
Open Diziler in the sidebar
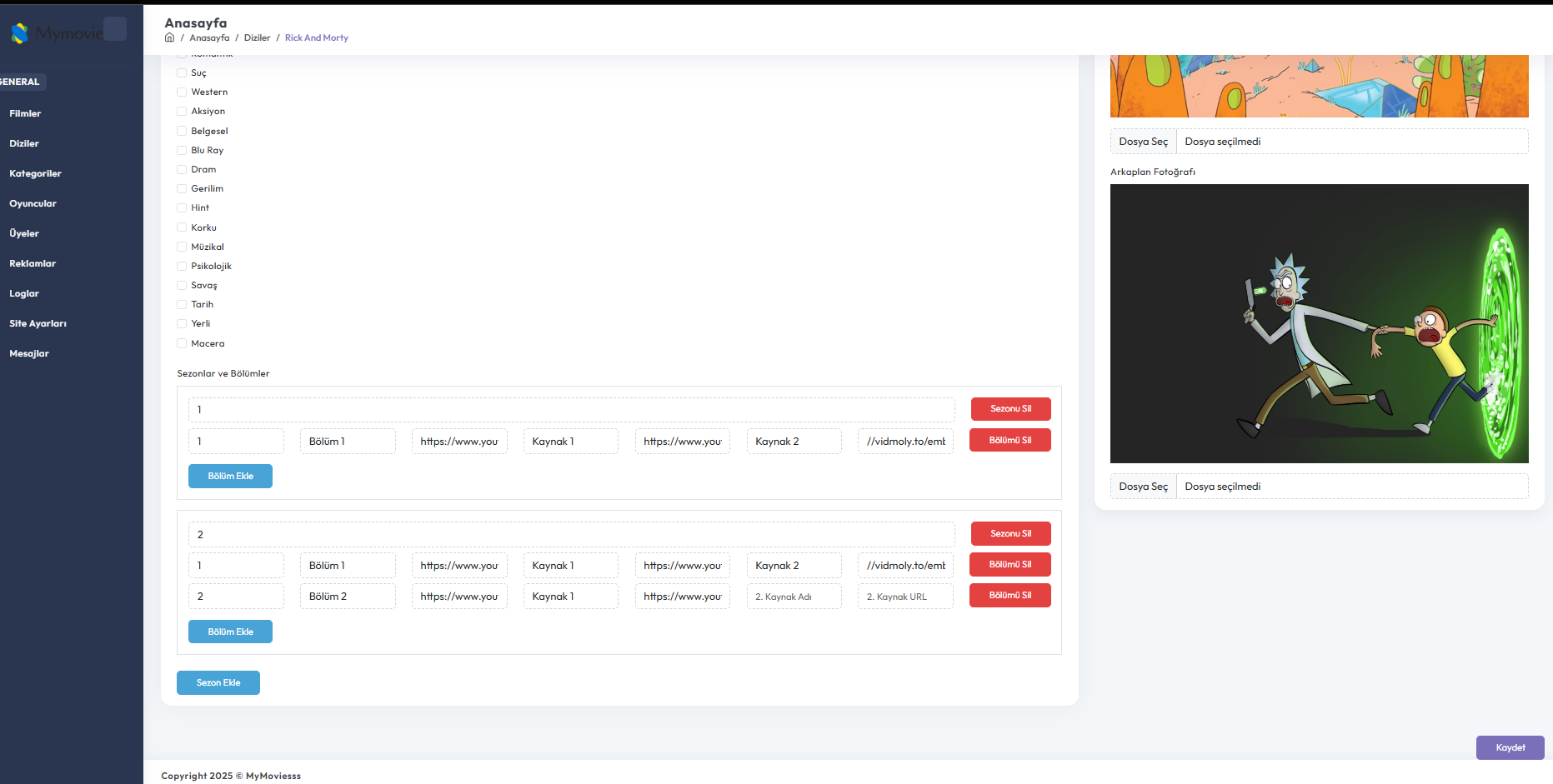click(x=24, y=143)
